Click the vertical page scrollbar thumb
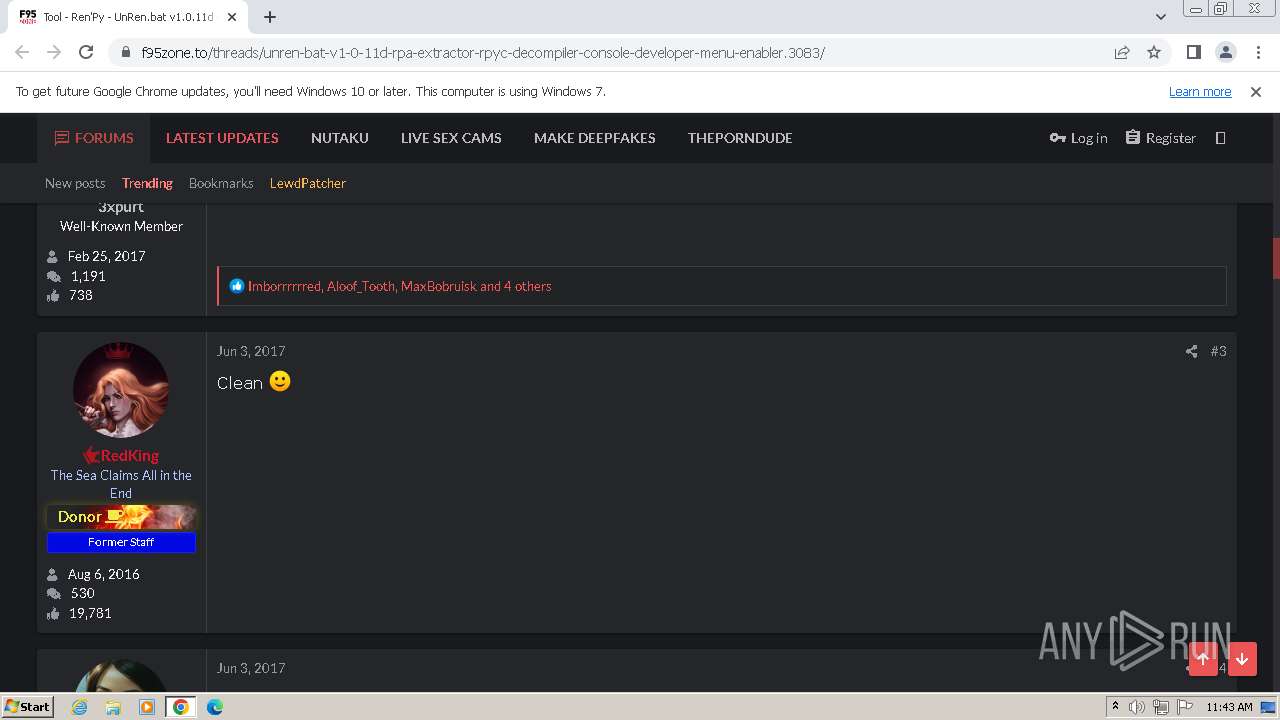1280x720 pixels. 1275,259
